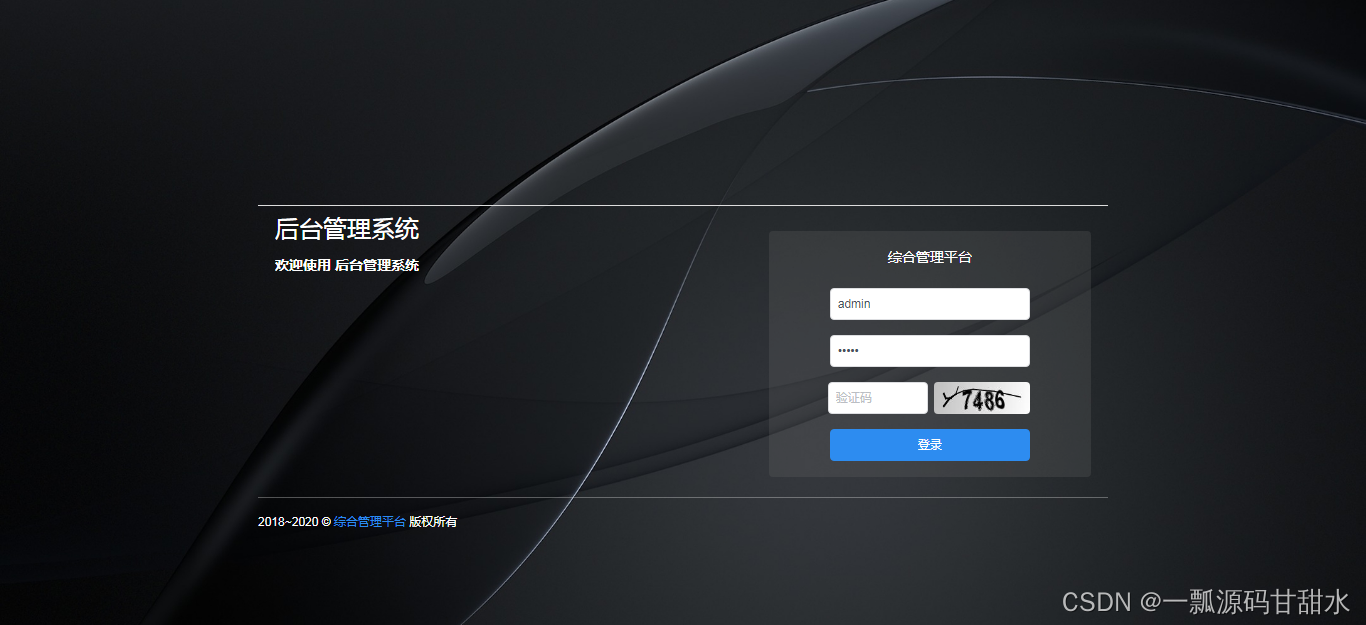Focus the password input field
The height and width of the screenshot is (625, 1366).
click(x=930, y=351)
